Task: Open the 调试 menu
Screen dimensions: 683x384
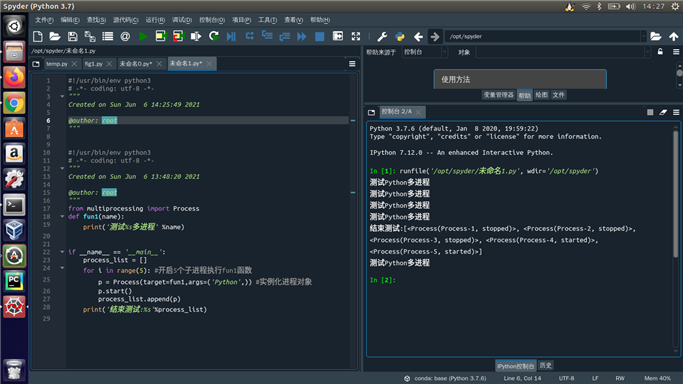Action: (x=182, y=20)
